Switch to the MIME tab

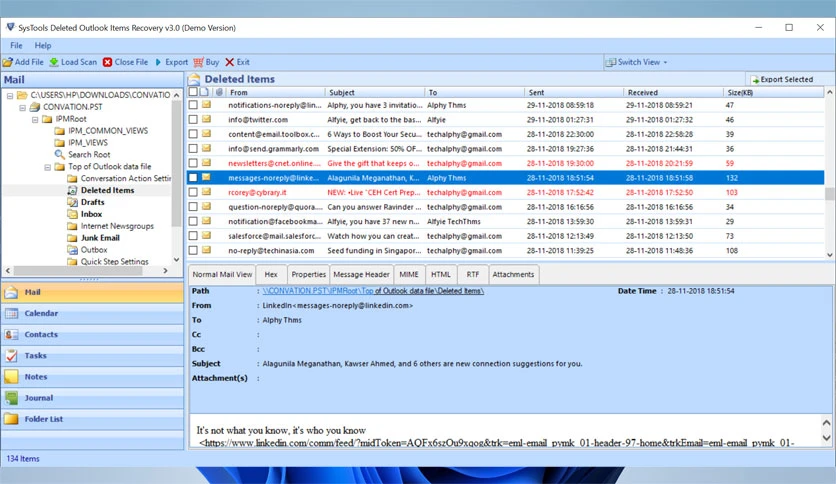[409, 275]
